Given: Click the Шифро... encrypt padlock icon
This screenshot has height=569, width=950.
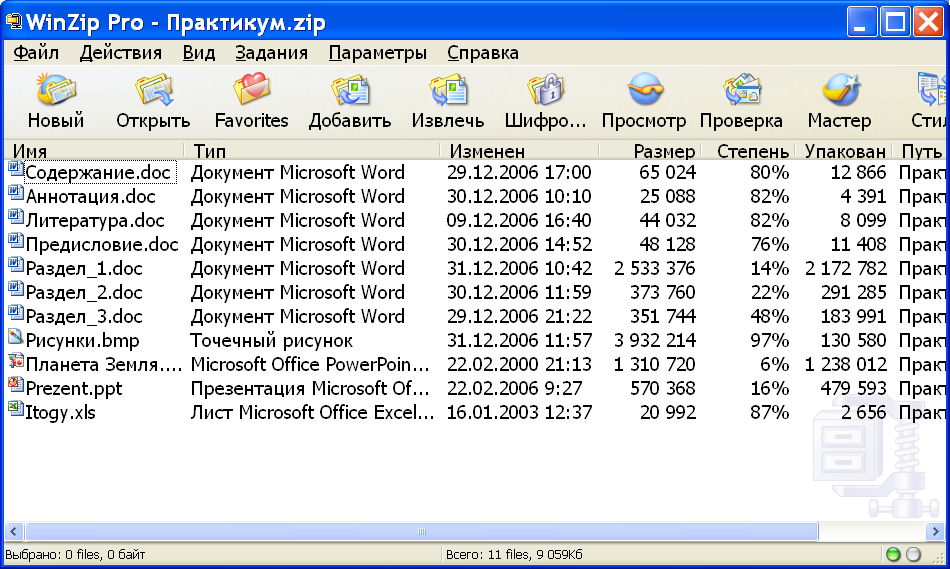Looking at the screenshot, I should click(545, 90).
